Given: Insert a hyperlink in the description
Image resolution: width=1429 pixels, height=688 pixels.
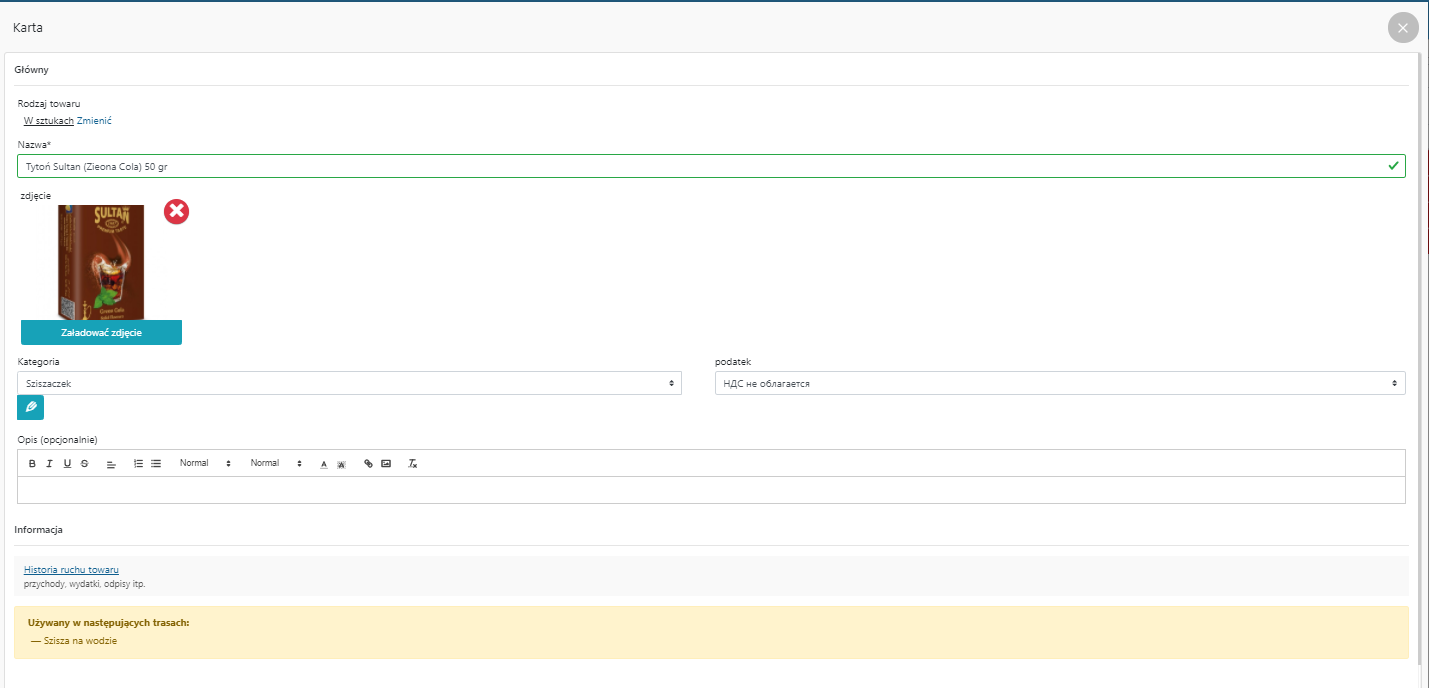Looking at the screenshot, I should tap(368, 464).
